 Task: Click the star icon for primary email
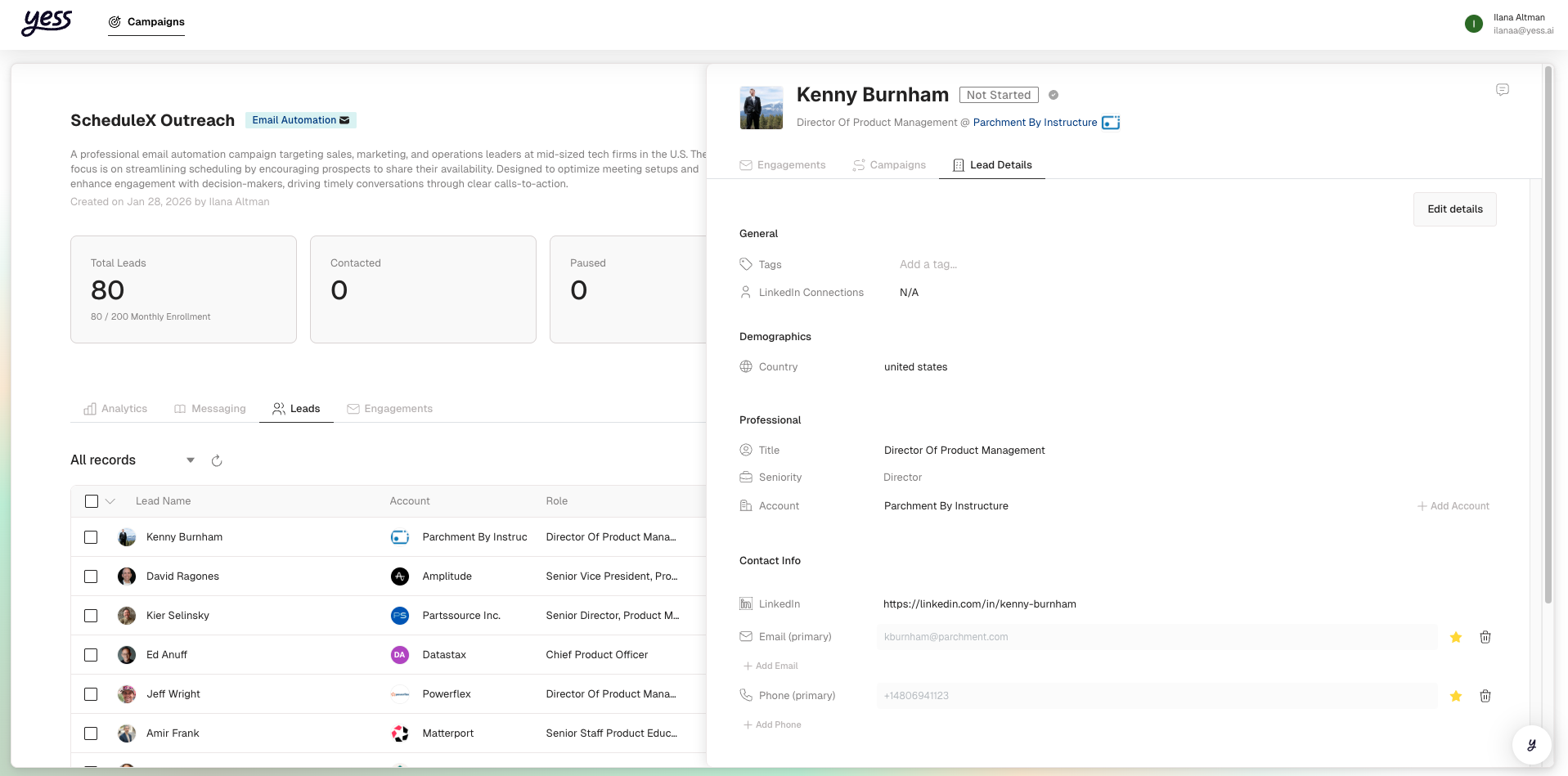click(1455, 637)
